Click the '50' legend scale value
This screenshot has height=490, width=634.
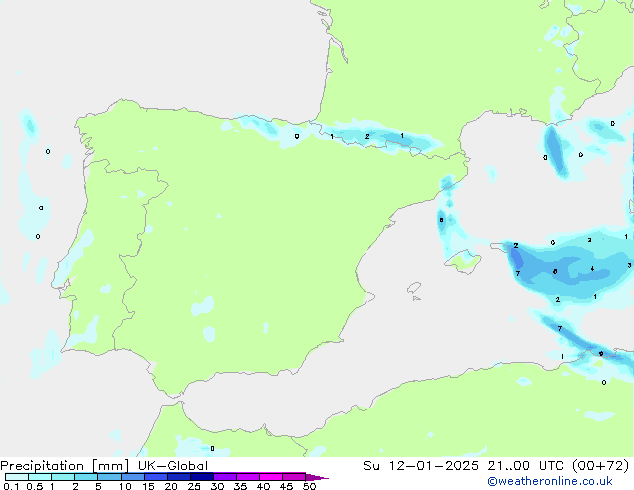coord(309,486)
